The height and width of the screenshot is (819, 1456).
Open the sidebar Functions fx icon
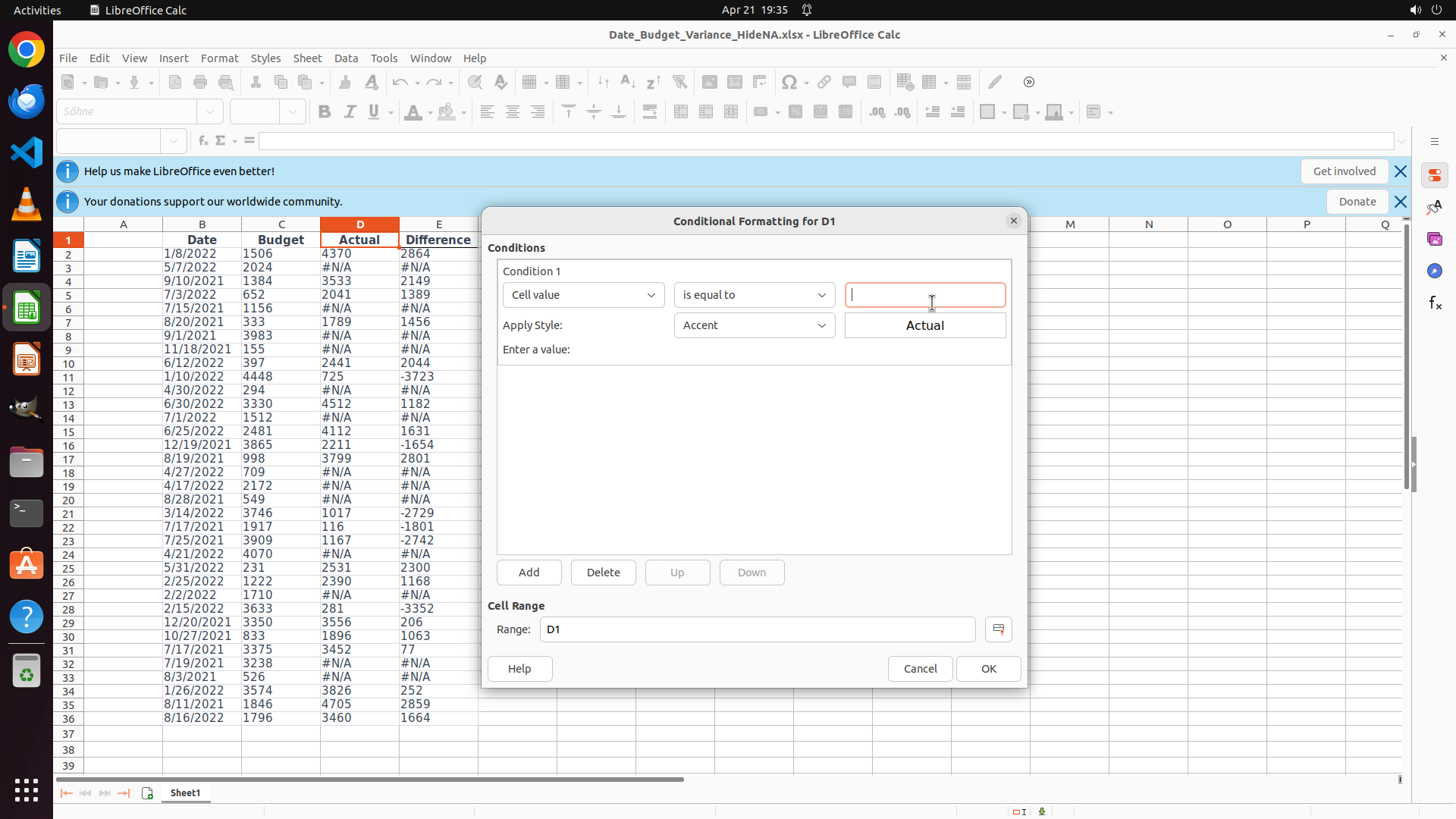click(x=1434, y=303)
